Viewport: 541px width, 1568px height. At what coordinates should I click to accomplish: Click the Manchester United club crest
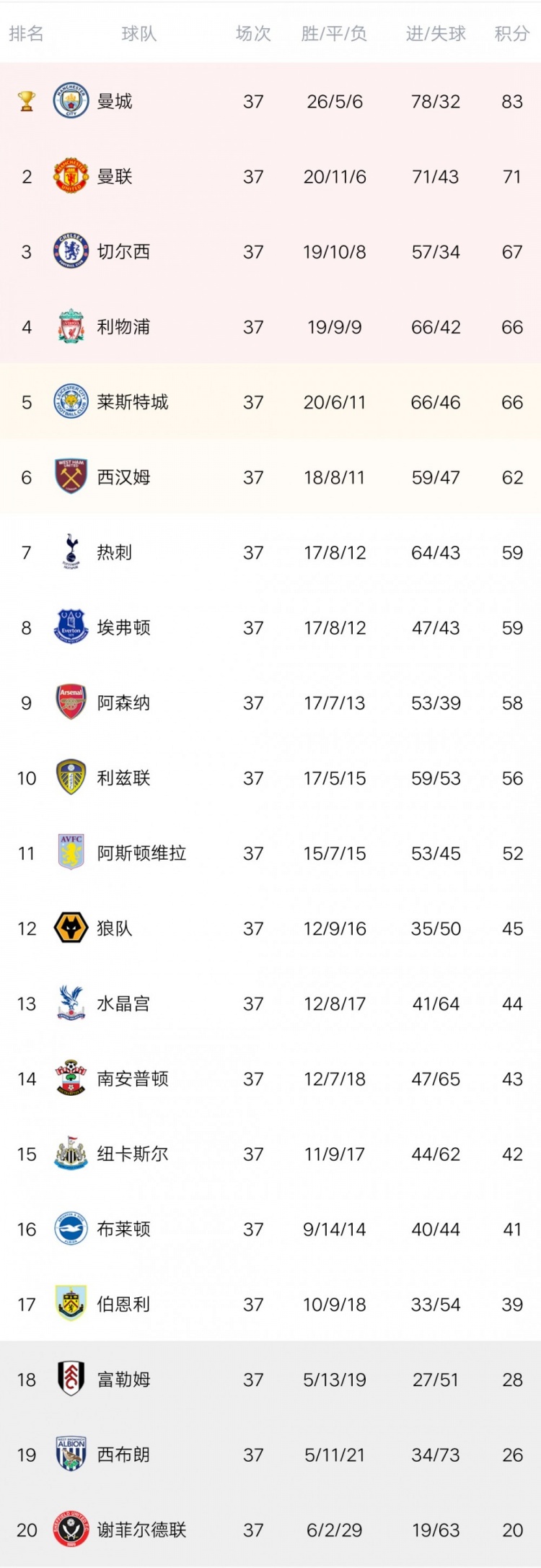pos(71,176)
